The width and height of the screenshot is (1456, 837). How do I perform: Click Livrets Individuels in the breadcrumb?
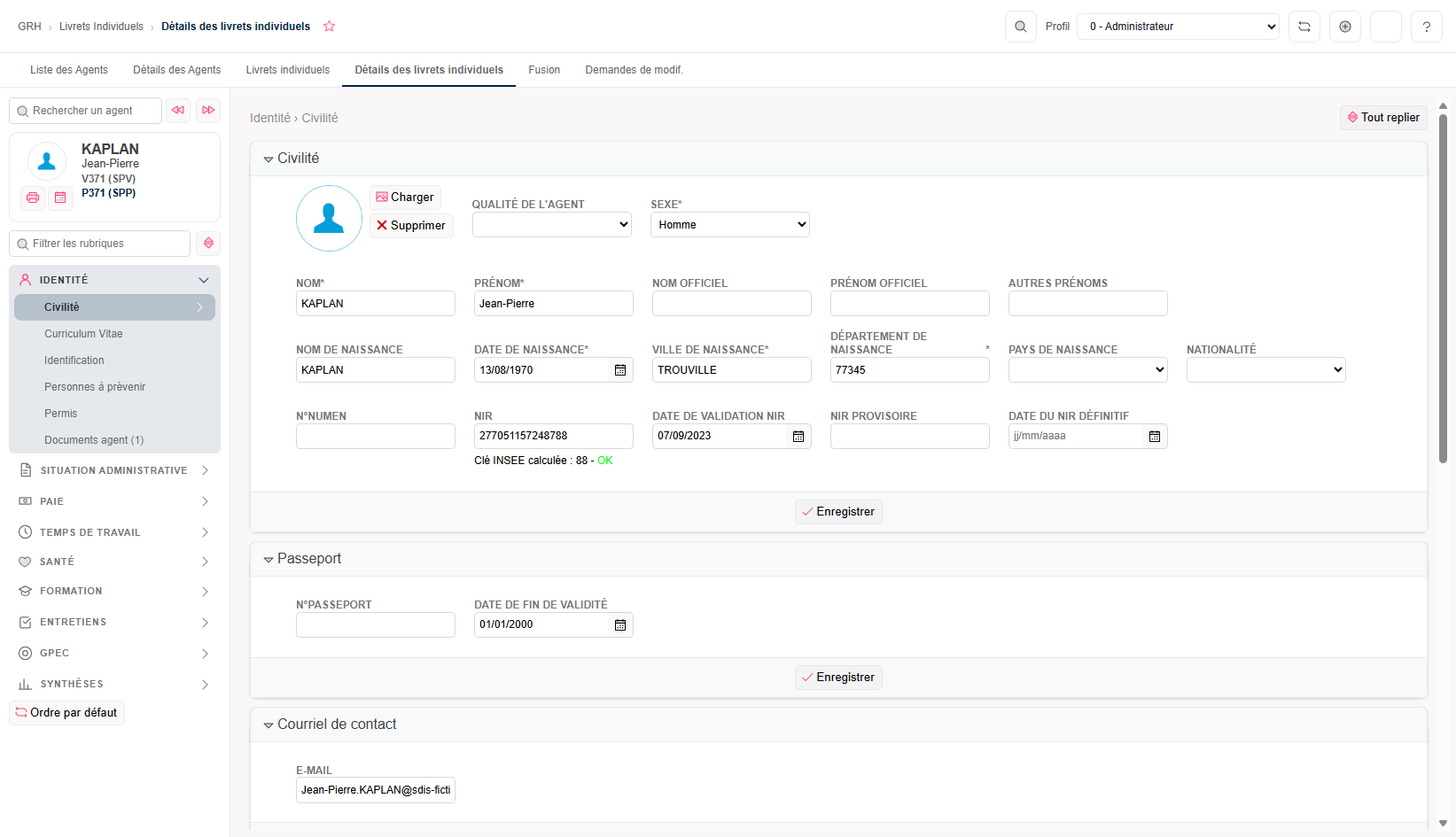click(101, 27)
